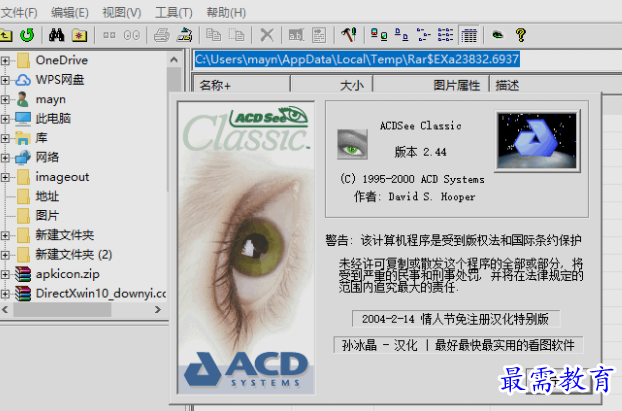Select the 地址 folder
Screen dimensions: 622x411
47,196
